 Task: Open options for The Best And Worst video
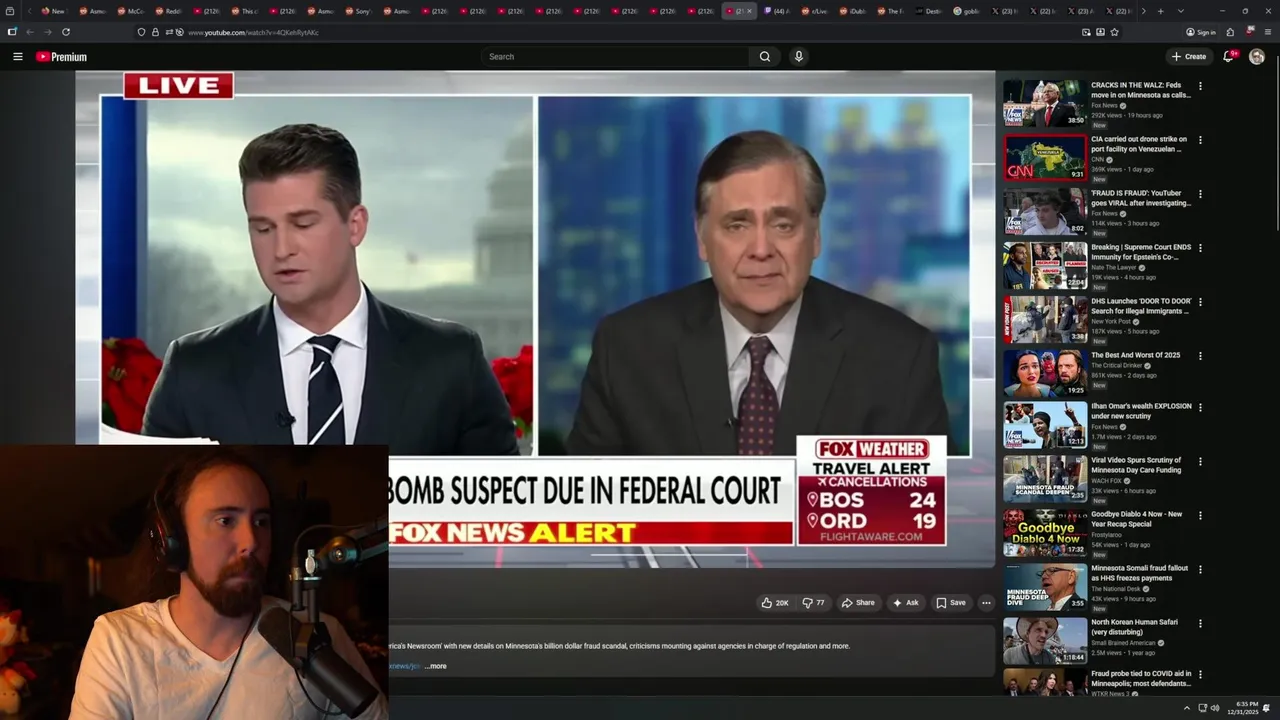click(x=1200, y=356)
